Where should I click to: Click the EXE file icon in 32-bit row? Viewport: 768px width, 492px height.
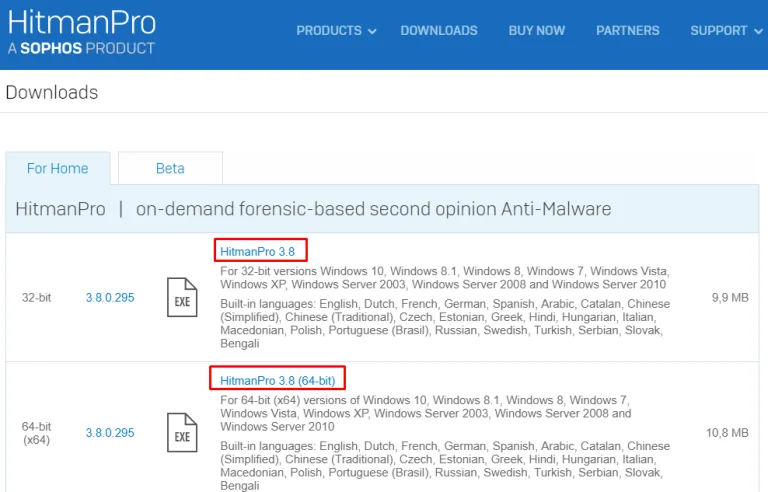click(182, 297)
